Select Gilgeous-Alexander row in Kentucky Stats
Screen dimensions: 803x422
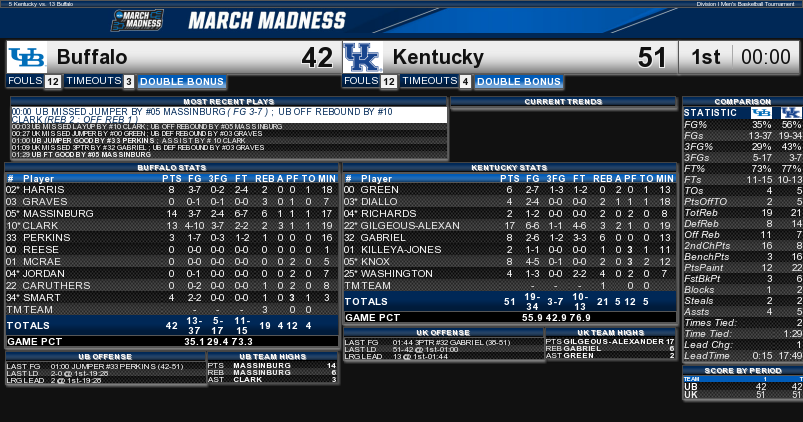pyautogui.click(x=510, y=225)
